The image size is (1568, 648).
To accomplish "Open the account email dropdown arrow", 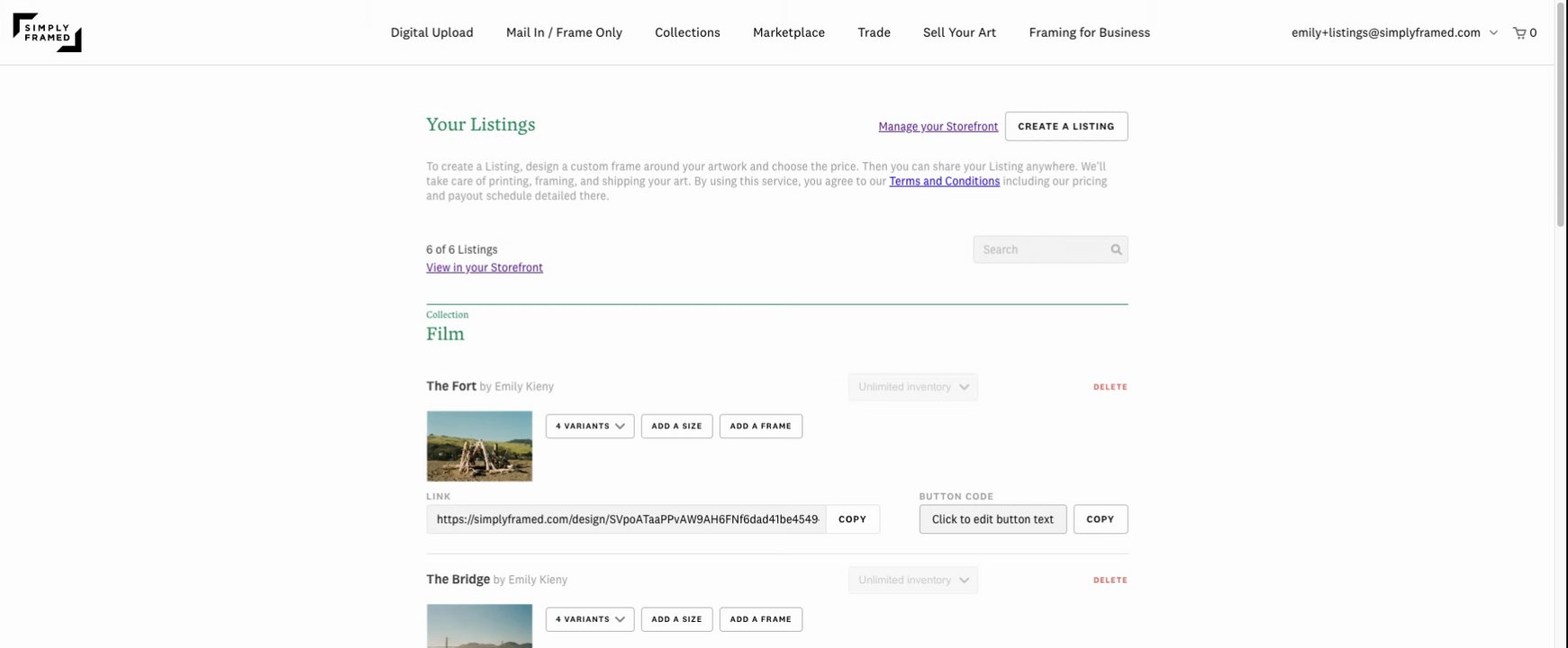I will coord(1493,33).
